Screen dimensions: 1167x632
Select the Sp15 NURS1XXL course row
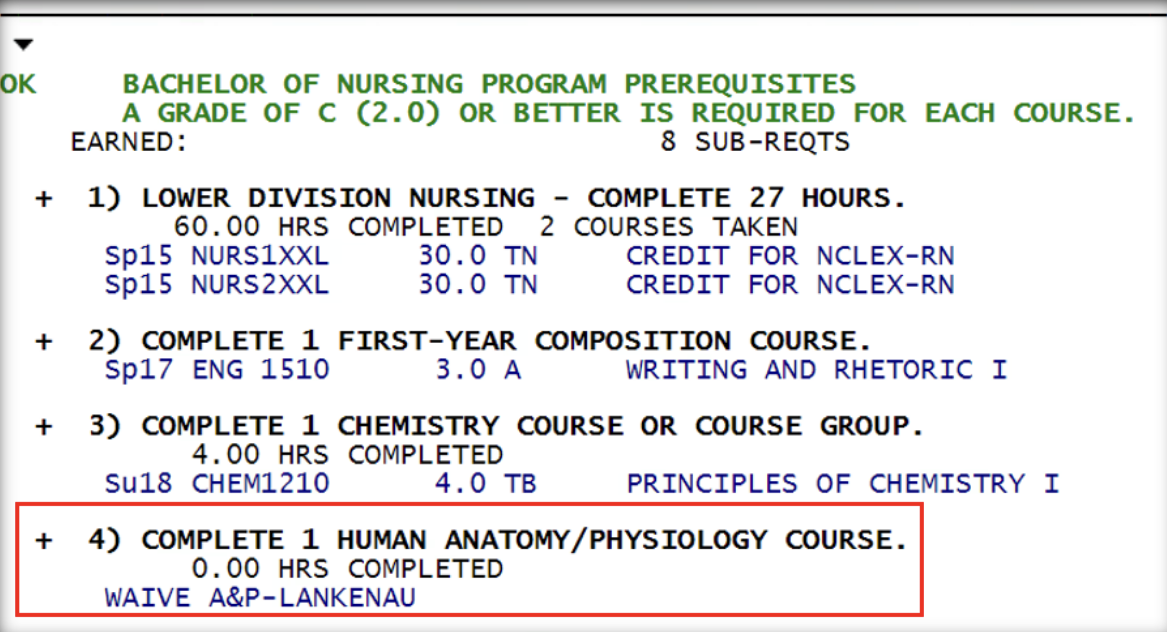click(x=529, y=256)
